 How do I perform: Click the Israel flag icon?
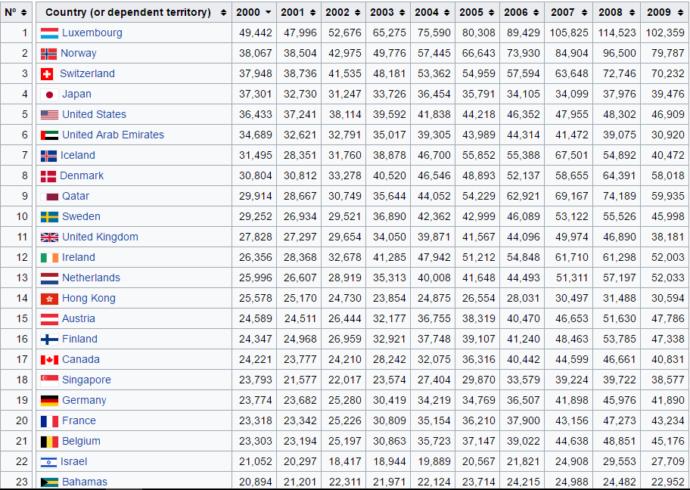point(48,462)
